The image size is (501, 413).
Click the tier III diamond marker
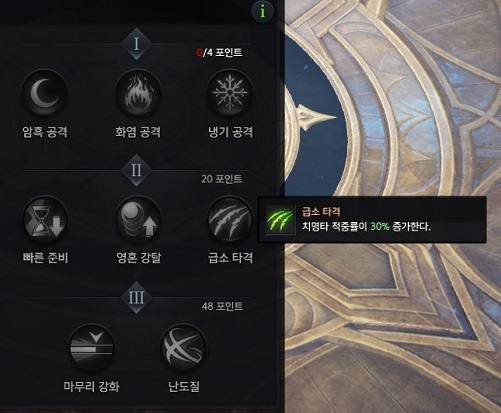[136, 297]
